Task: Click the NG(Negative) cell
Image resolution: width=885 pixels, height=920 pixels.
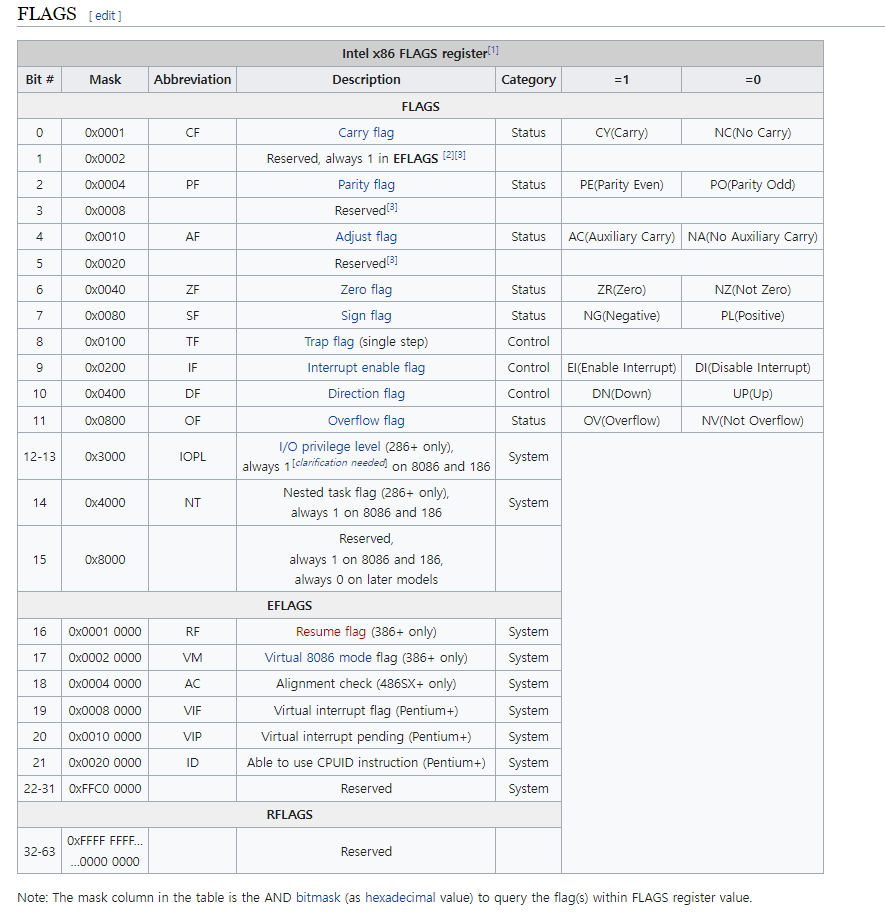Action: pyautogui.click(x=621, y=316)
